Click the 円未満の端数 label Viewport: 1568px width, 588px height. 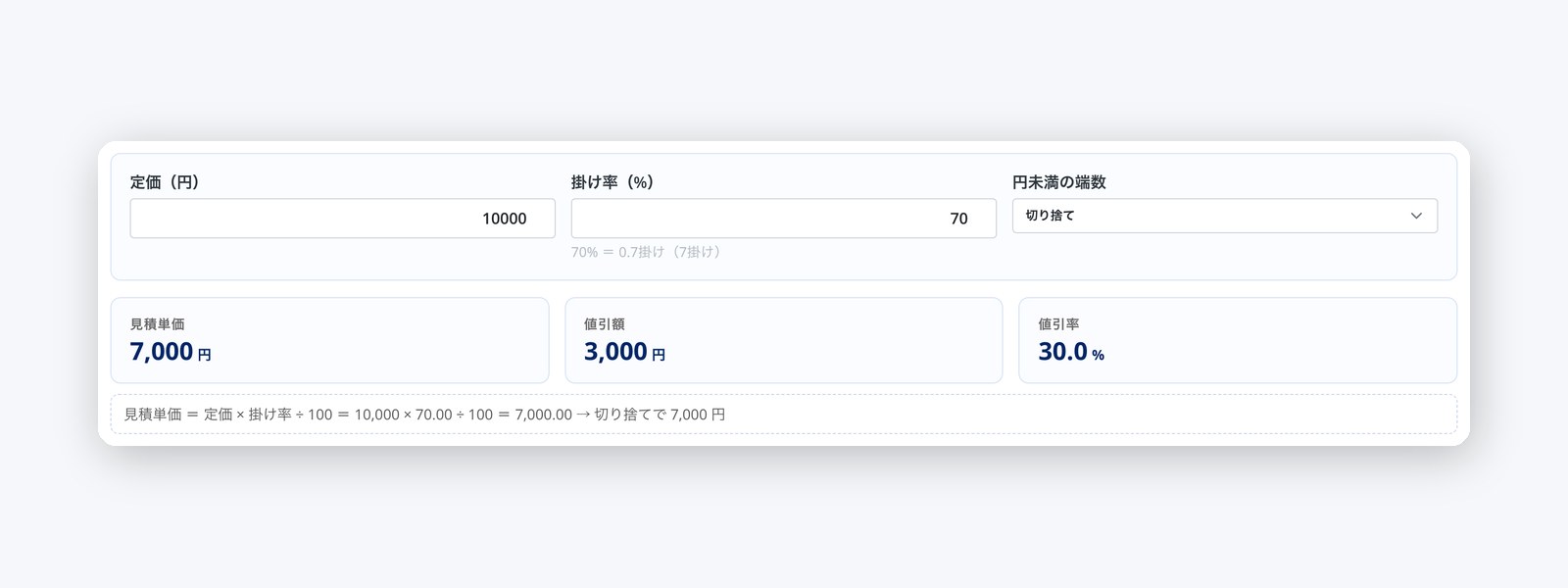point(1058,182)
